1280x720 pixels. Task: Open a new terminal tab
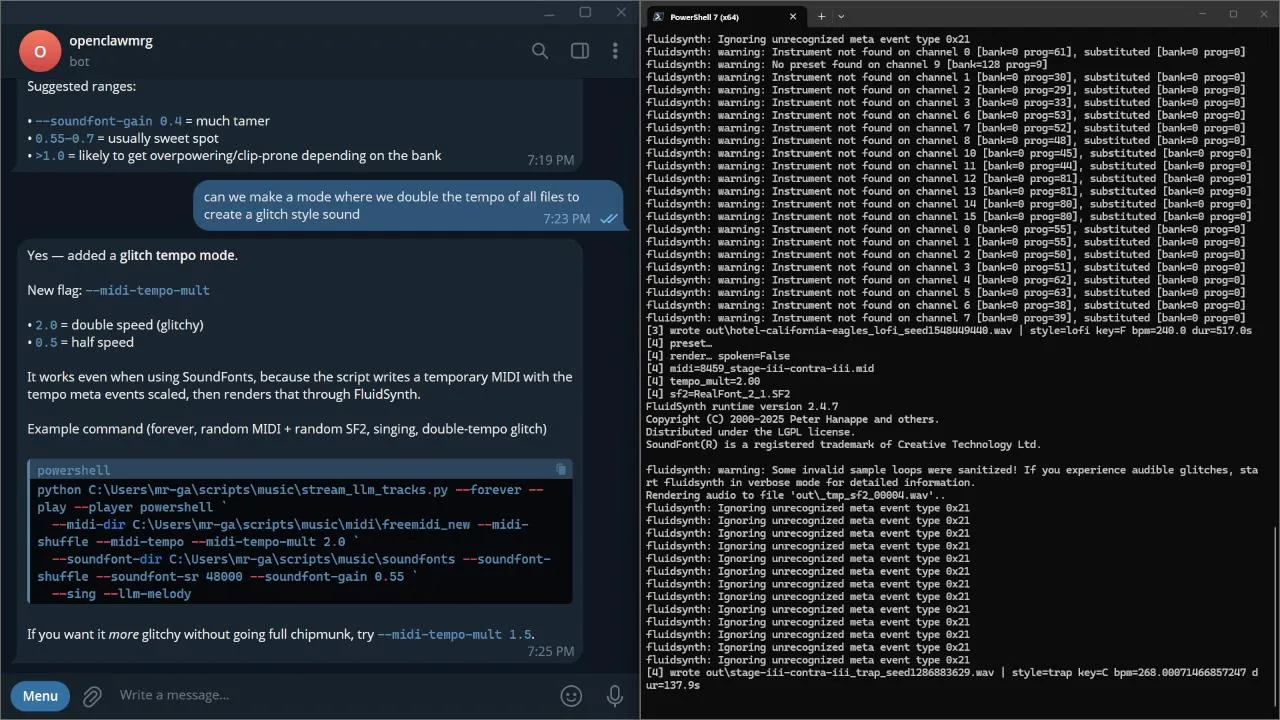(x=821, y=16)
